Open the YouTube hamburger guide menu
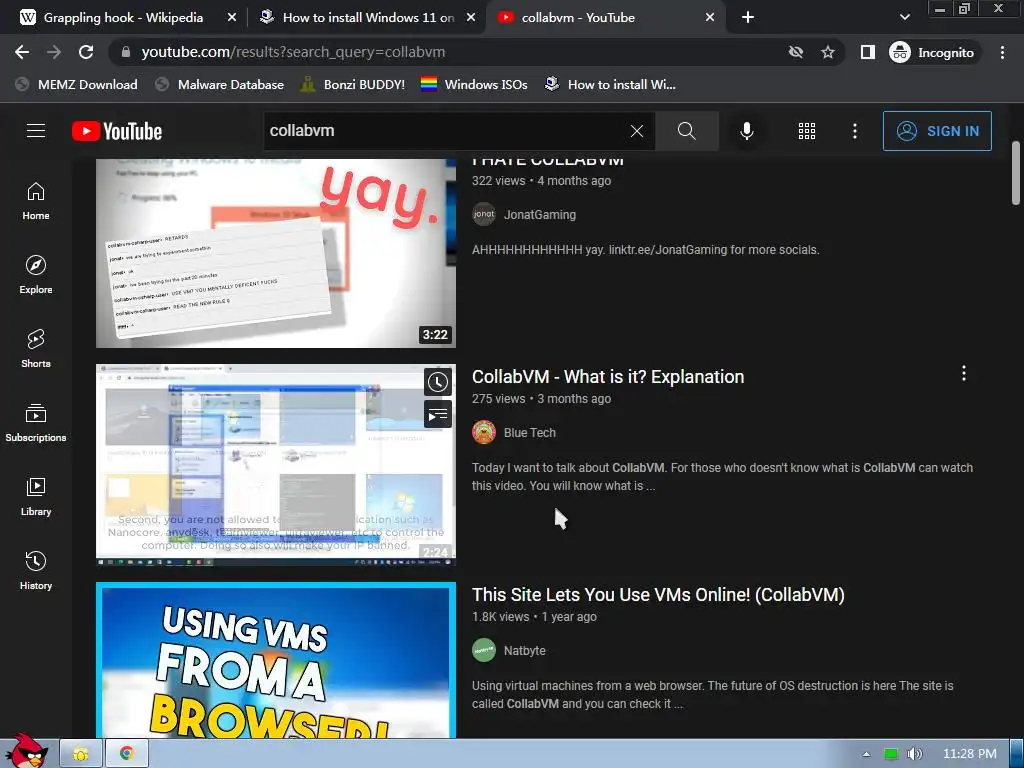This screenshot has height=768, width=1024. pyautogui.click(x=36, y=131)
